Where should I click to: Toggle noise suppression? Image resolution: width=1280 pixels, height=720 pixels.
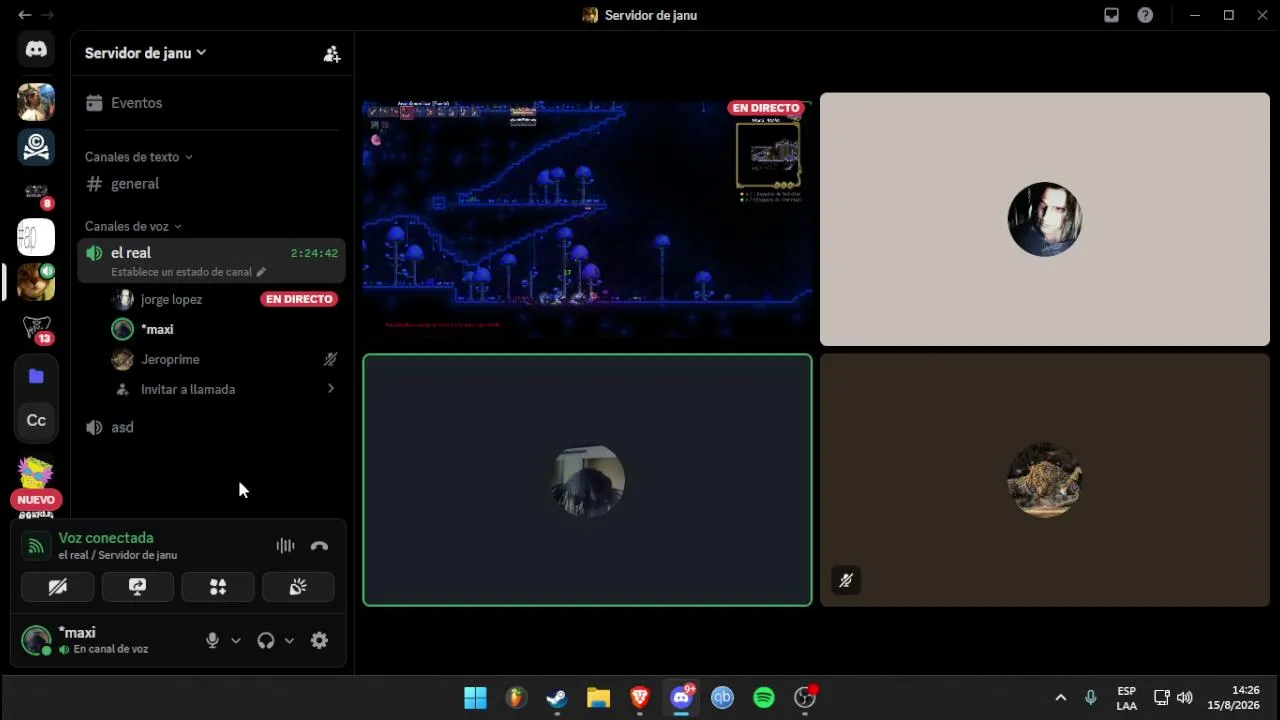[285, 546]
